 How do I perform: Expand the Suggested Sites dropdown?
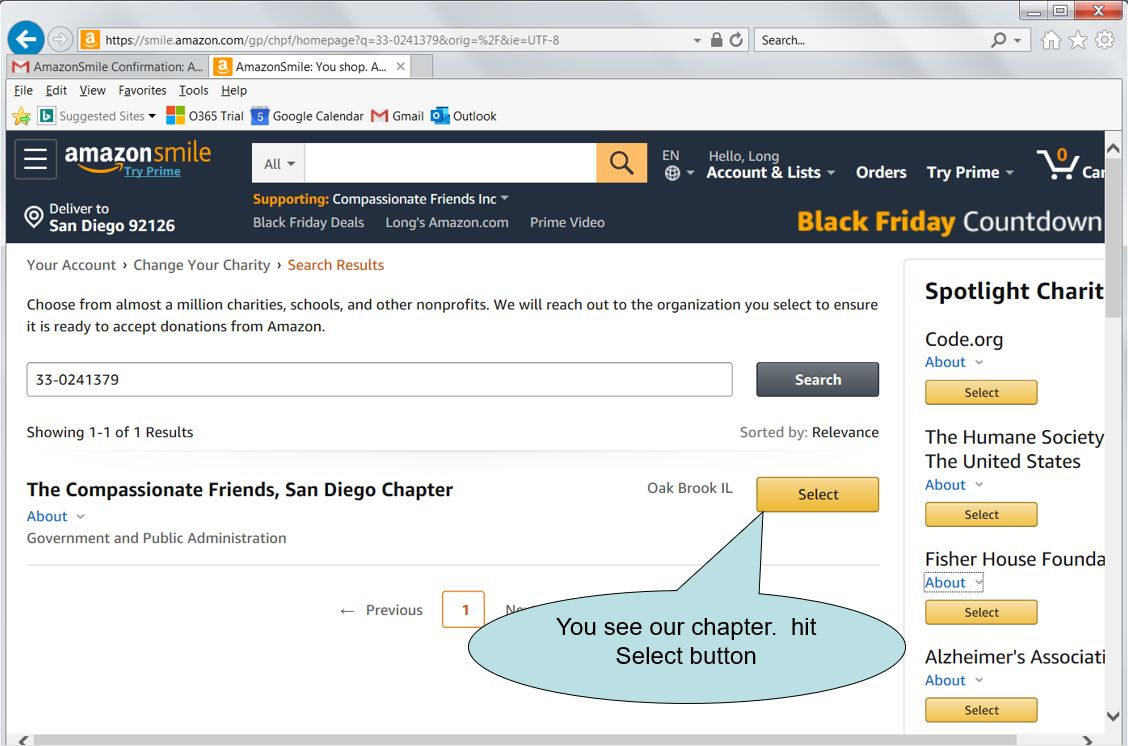[152, 116]
